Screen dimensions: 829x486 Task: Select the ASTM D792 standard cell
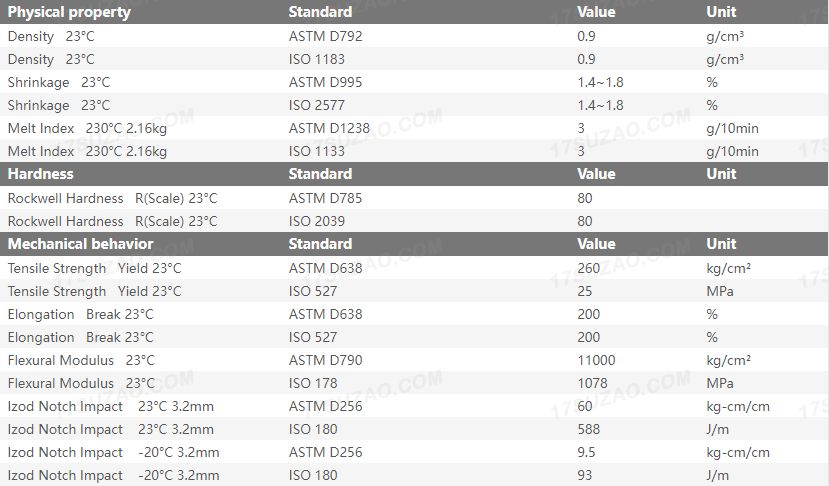(326, 36)
